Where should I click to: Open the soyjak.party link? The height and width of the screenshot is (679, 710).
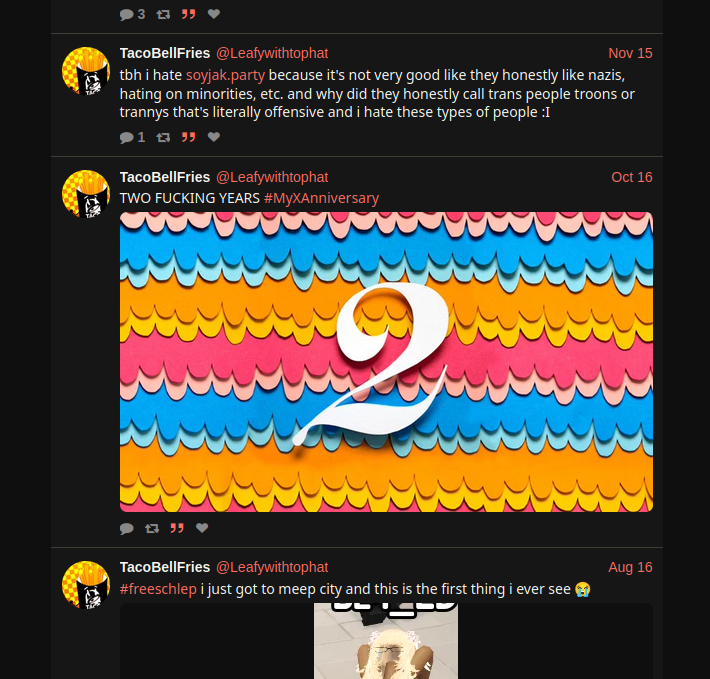(x=225, y=75)
